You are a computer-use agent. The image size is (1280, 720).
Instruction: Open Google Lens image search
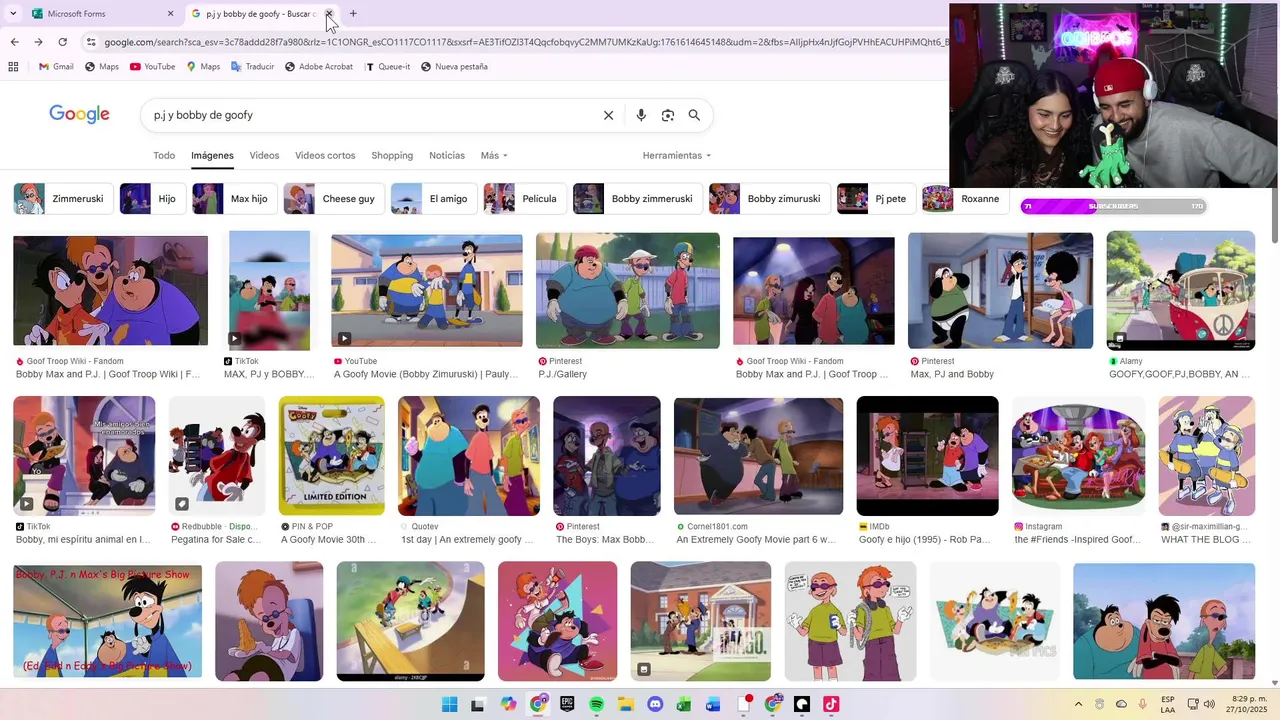click(668, 115)
